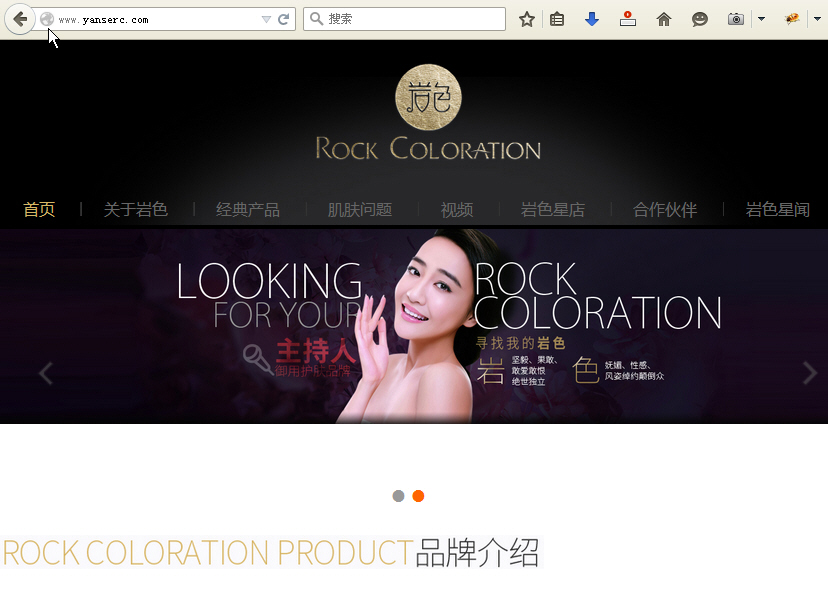Open downloads with the blue arrow icon
828x595 pixels.
[x=592, y=20]
